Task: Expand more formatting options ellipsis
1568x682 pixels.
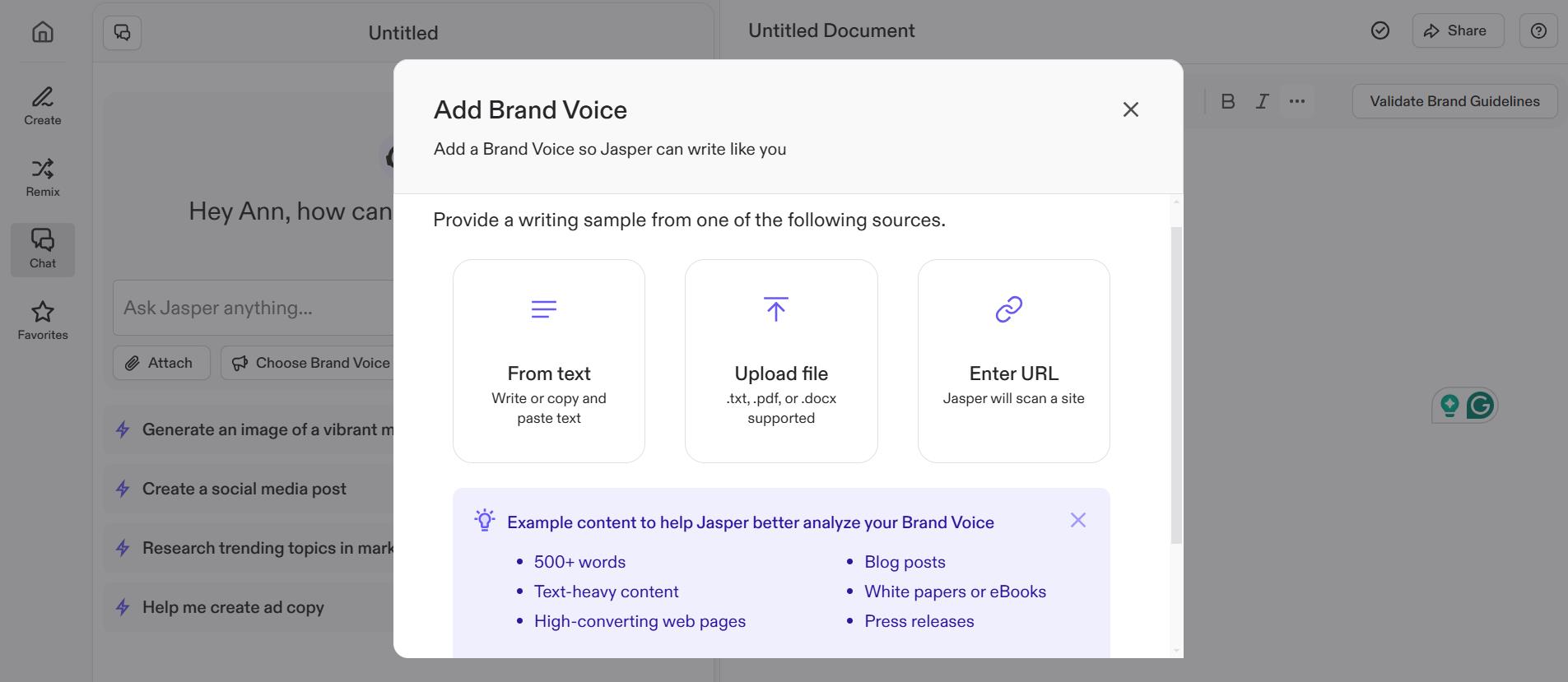Action: (x=1297, y=101)
